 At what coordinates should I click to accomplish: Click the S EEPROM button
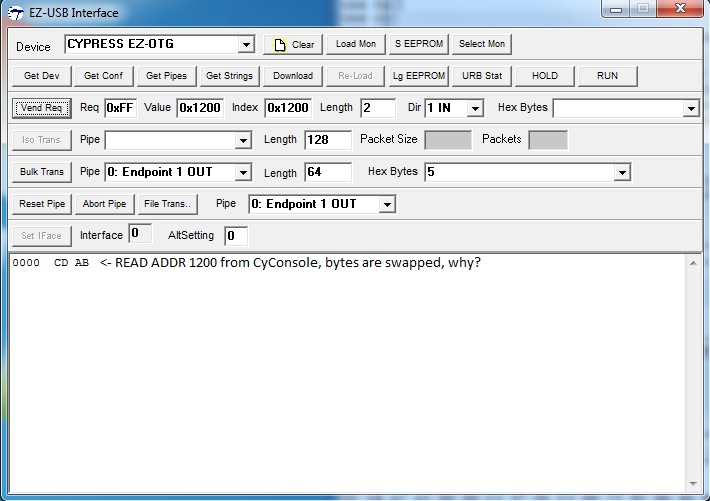pos(419,44)
